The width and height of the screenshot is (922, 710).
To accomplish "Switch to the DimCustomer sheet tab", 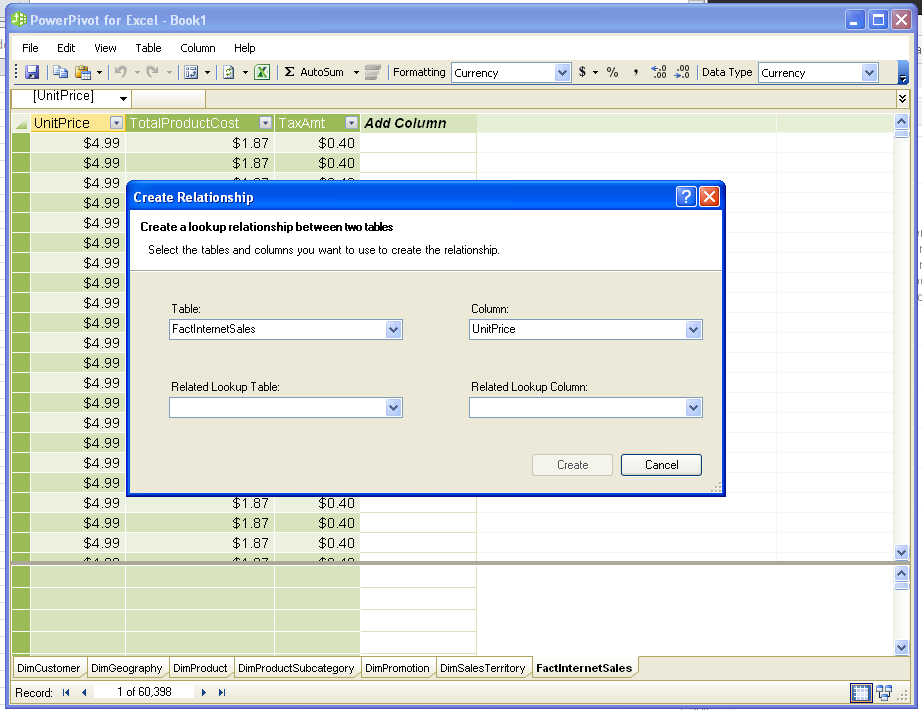I will [49, 668].
